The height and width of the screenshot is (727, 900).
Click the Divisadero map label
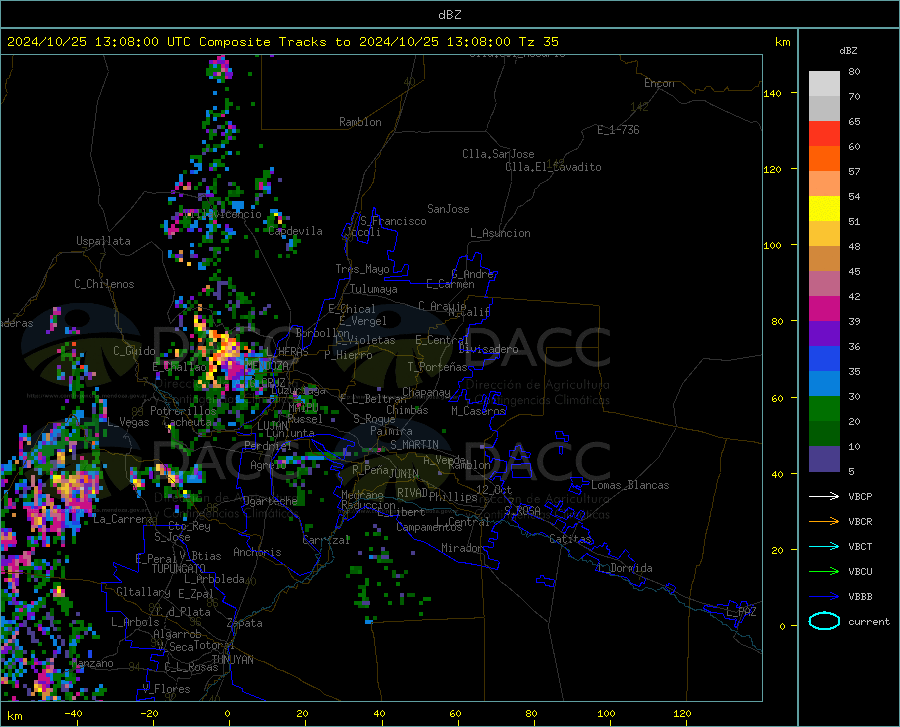coord(488,349)
